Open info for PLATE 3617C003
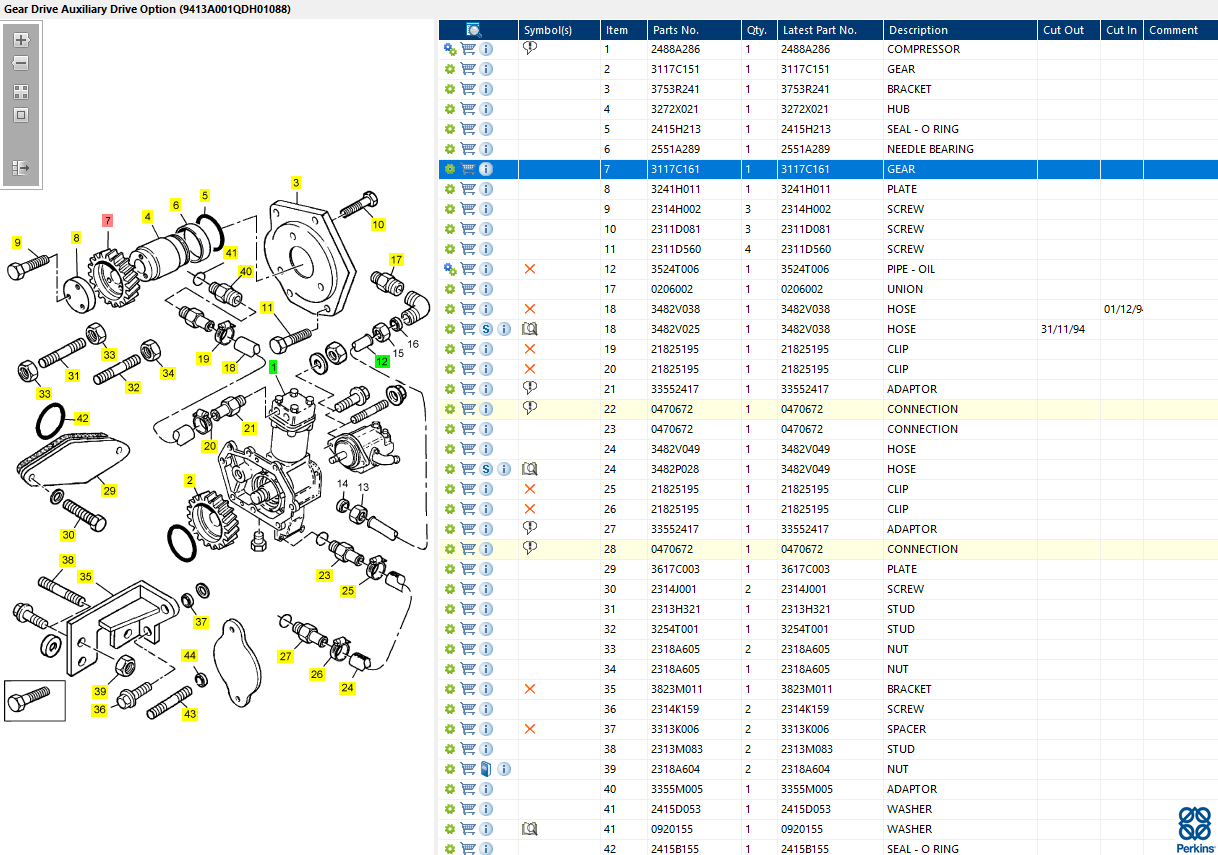Viewport: 1218px width, 855px height. click(x=486, y=569)
